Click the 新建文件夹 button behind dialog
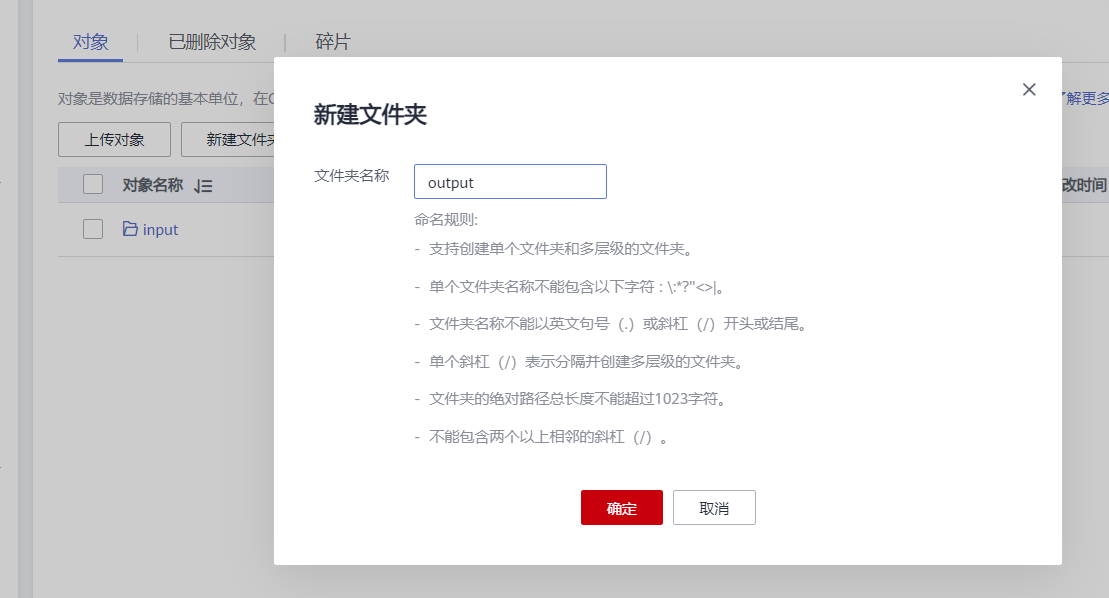The height and width of the screenshot is (598, 1109). tap(228, 139)
